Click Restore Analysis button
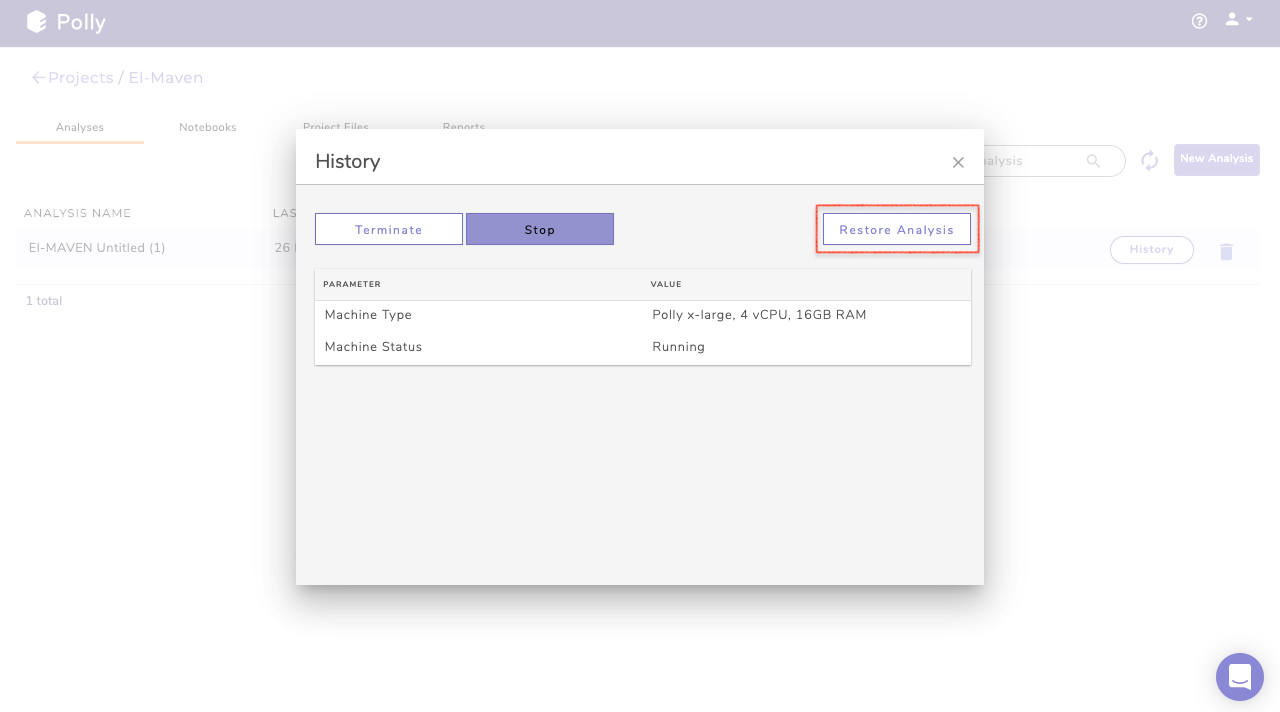Screen dimensions: 1280x712 (x=897, y=229)
